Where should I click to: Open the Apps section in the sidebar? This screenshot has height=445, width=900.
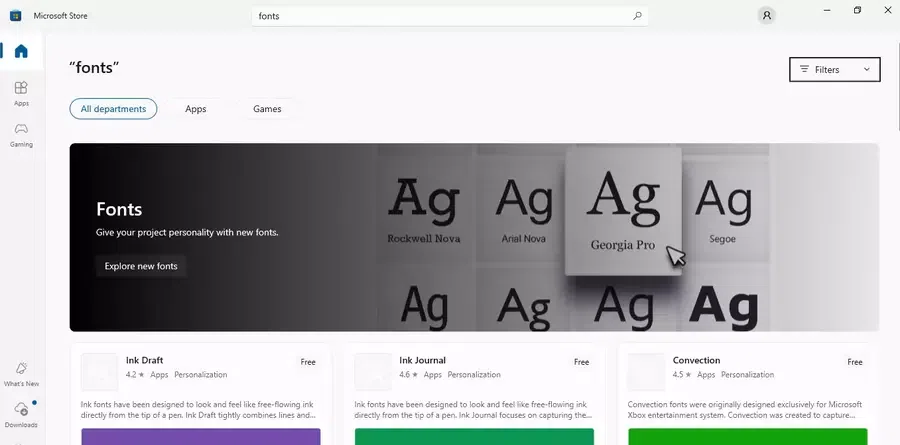[21, 94]
